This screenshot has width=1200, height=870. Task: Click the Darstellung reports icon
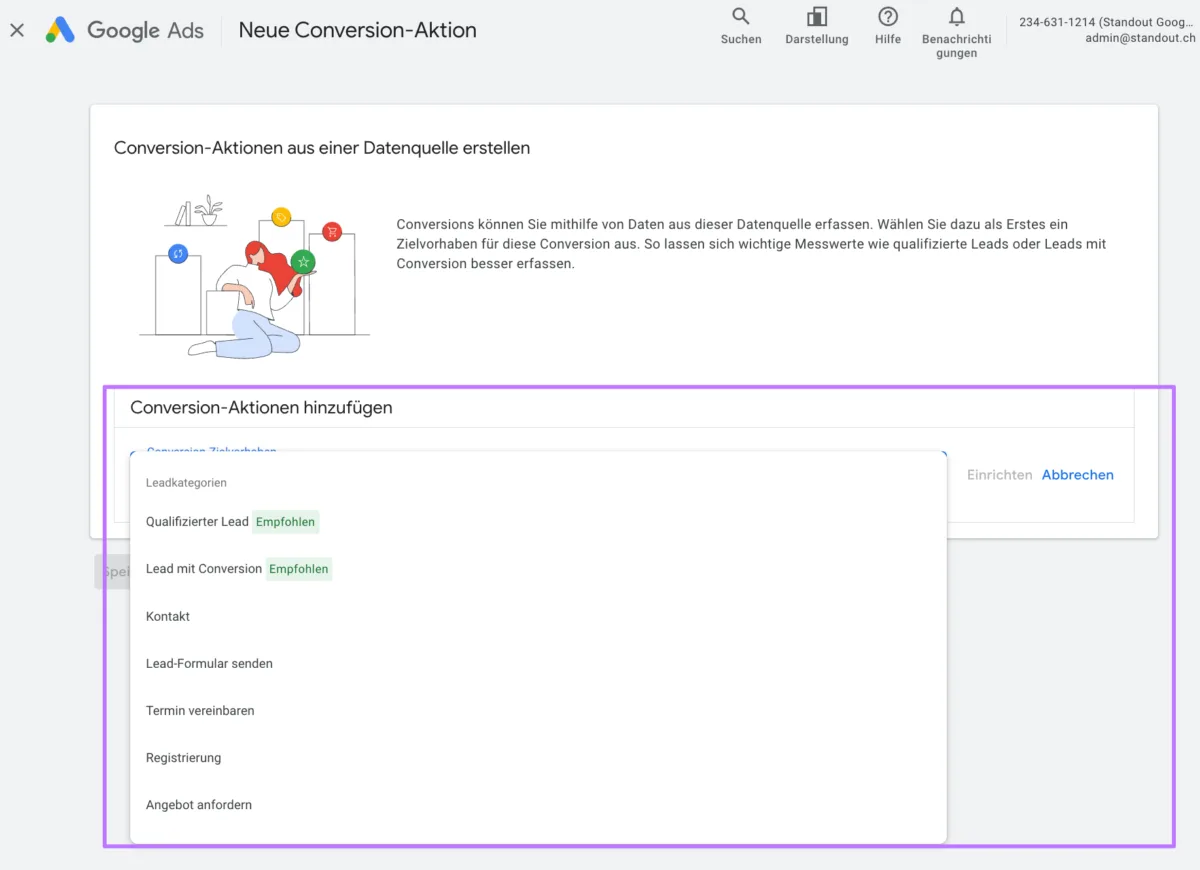pos(816,25)
